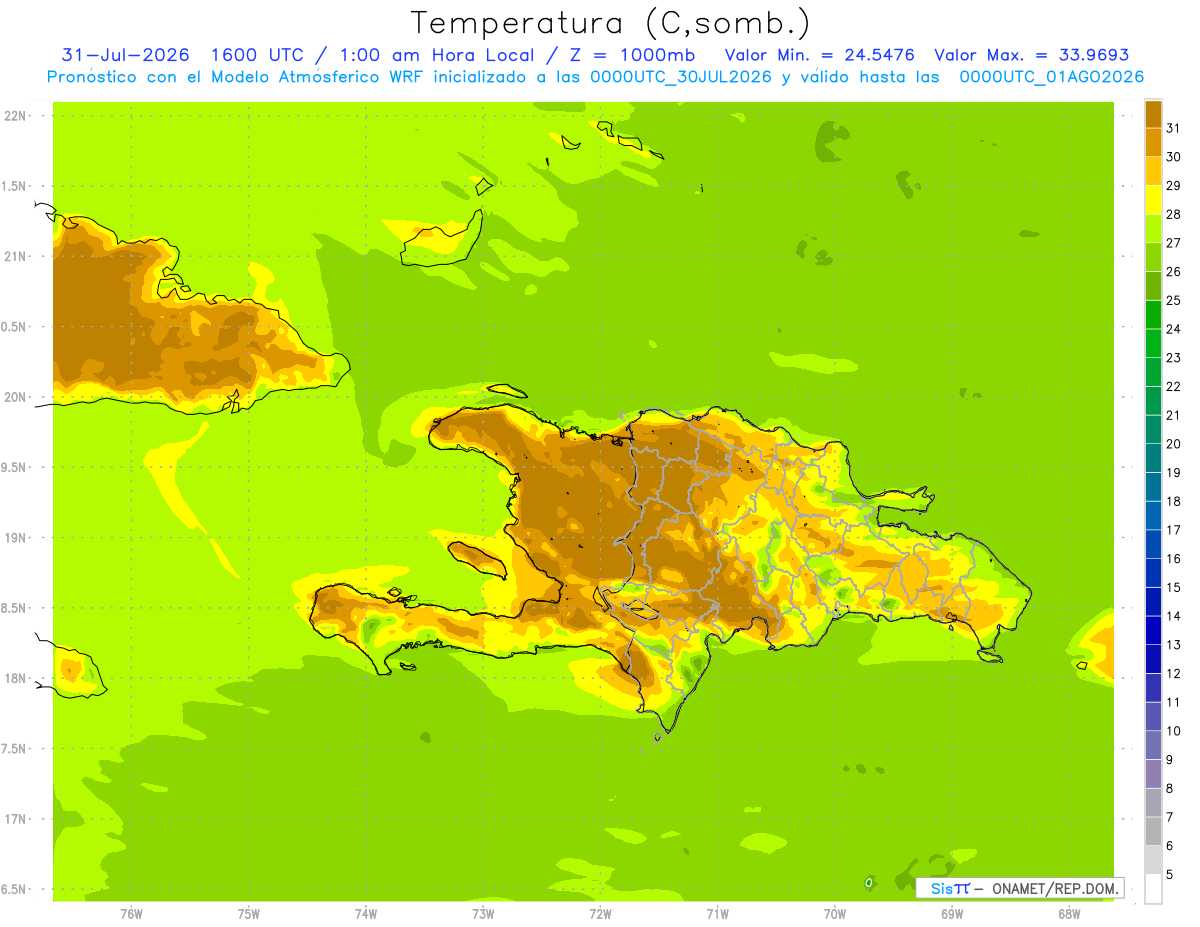
Task: Select the dark blue swatch between labels 13 and 14
Action: (x=1153, y=630)
